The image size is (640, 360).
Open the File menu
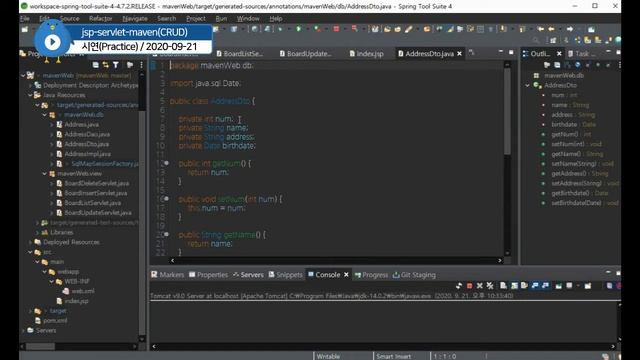[25, 18]
